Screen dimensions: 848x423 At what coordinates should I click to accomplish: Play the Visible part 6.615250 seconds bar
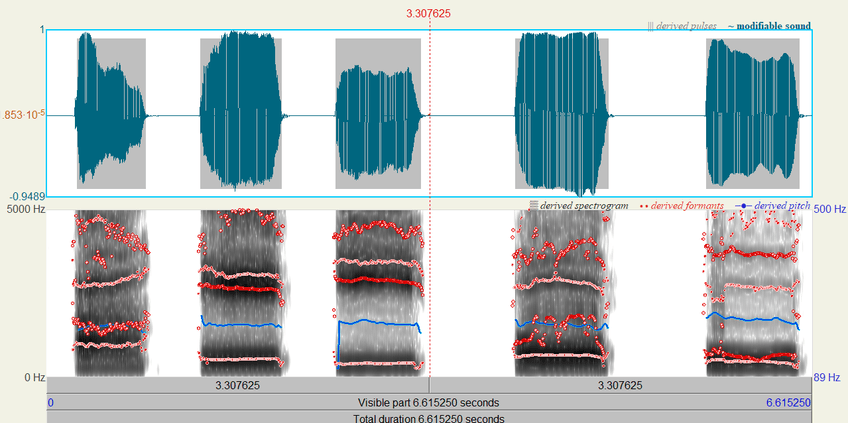(428, 402)
